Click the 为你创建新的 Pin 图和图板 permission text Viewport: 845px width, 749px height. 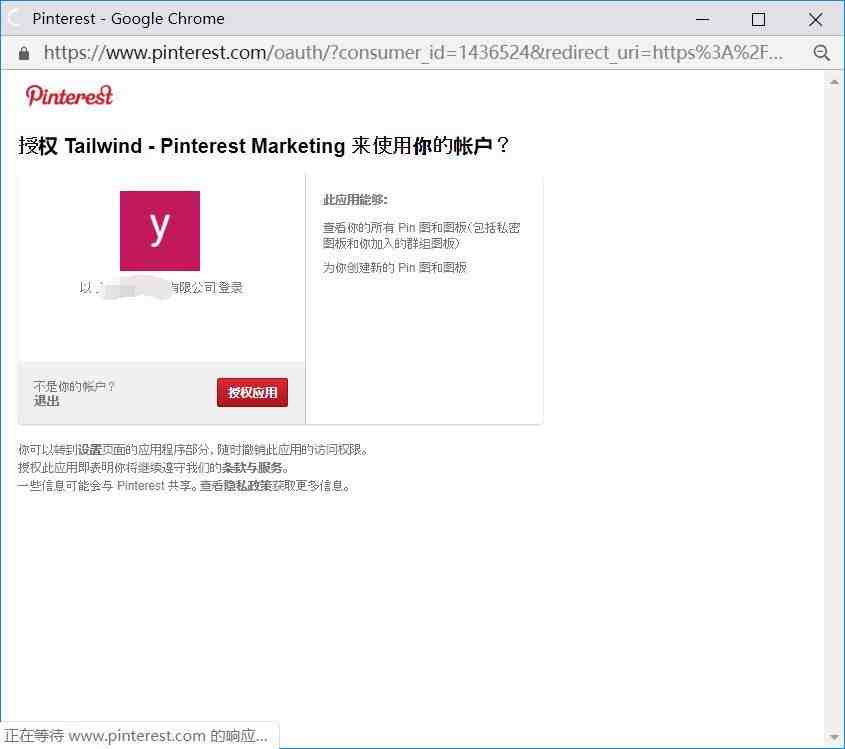pos(394,267)
